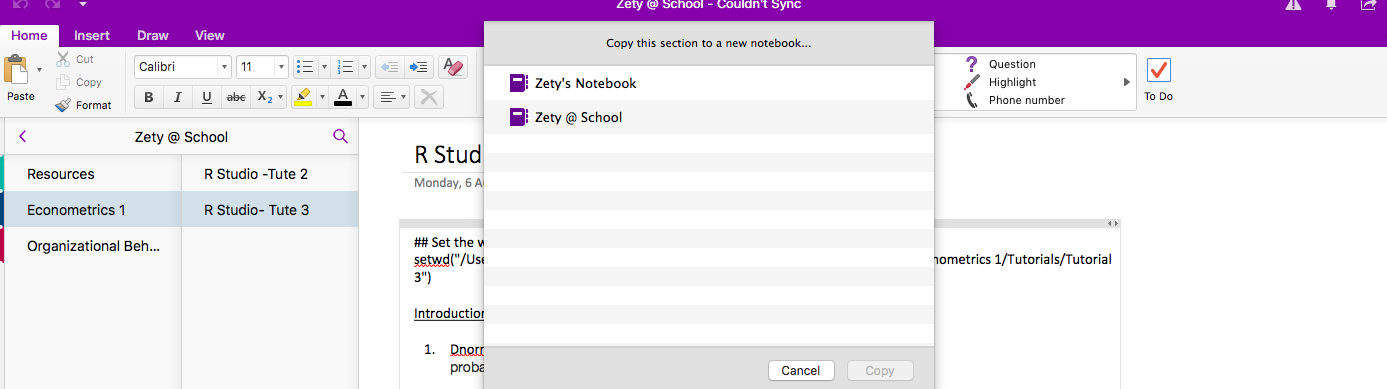Go back from the Zety @ School notebook

23,137
